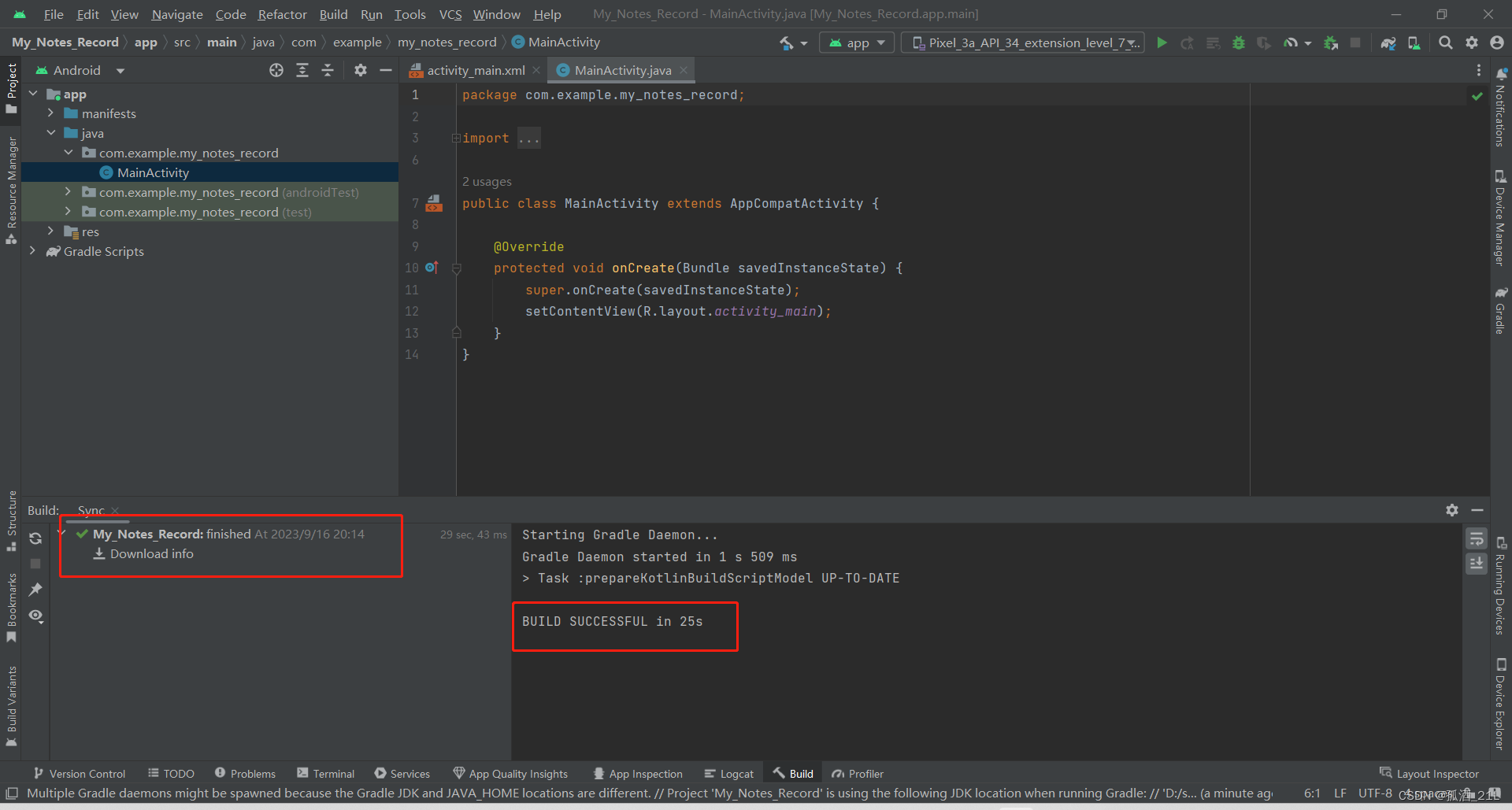Viewport: 1512px width, 810px height.
Task: Select opened file target icon in Project panel
Action: pos(276,70)
